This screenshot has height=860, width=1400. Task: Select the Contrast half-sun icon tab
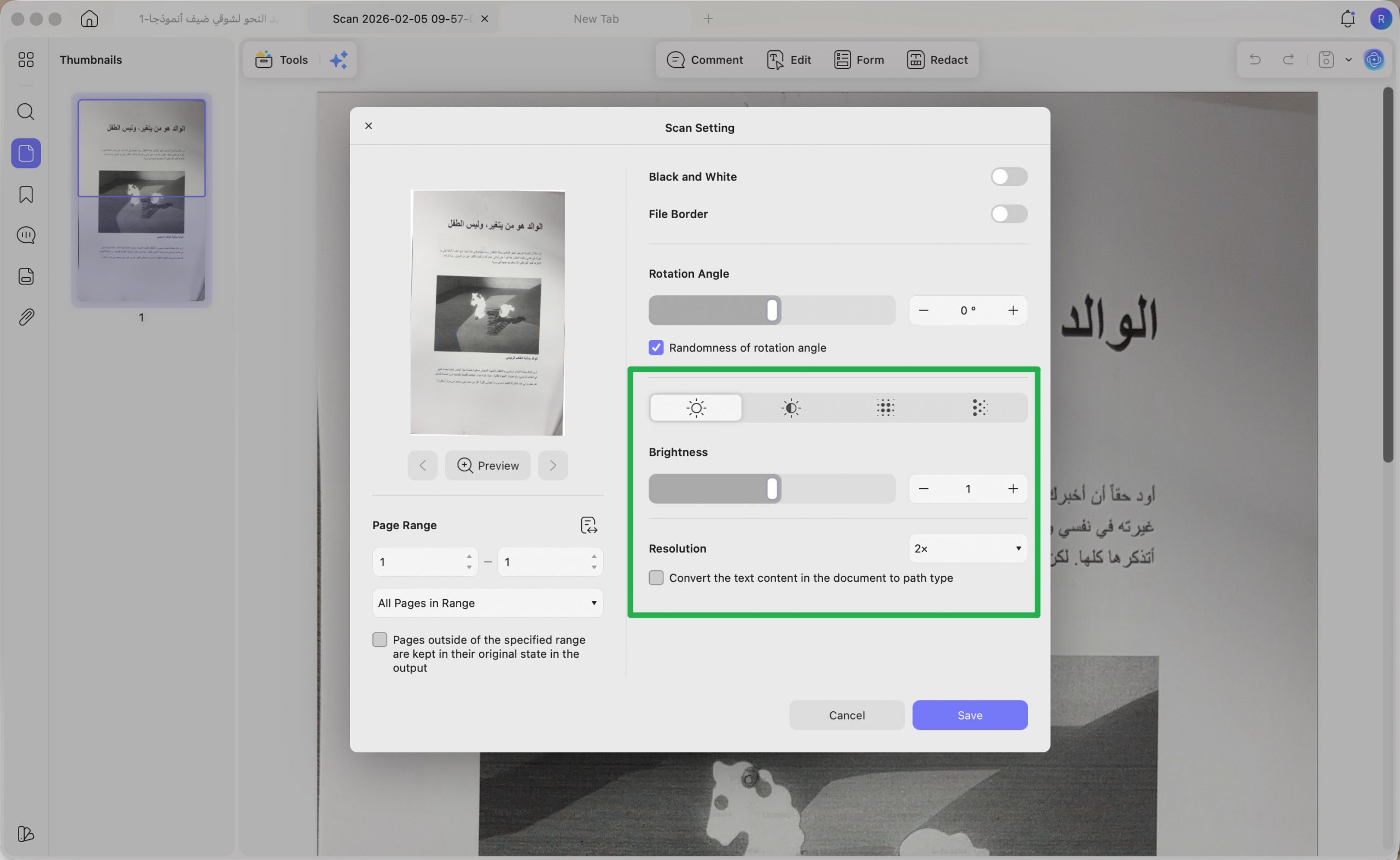point(791,408)
